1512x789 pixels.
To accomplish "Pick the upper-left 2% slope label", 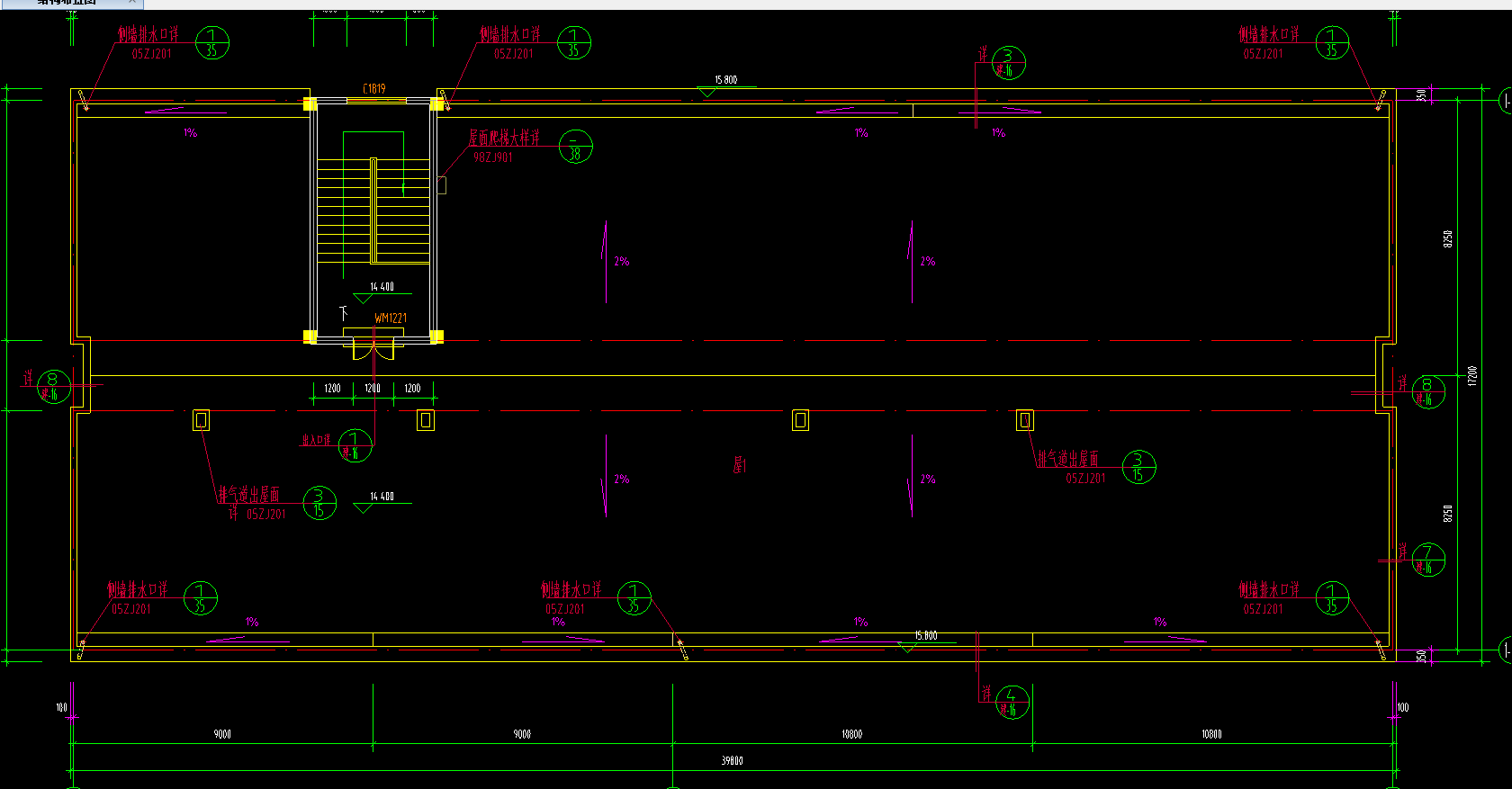I will [622, 262].
